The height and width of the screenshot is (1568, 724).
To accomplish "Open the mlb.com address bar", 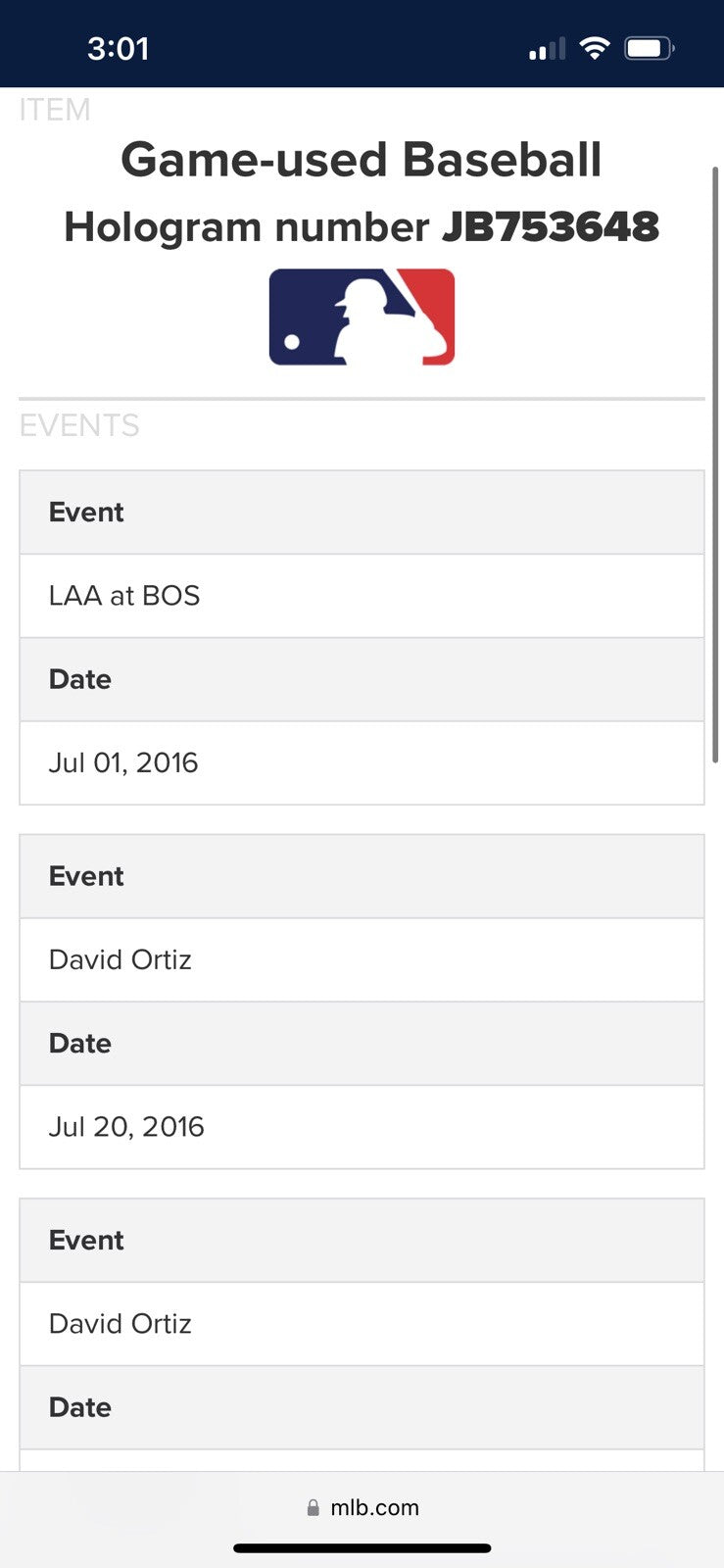I will pyautogui.click(x=374, y=1507).
